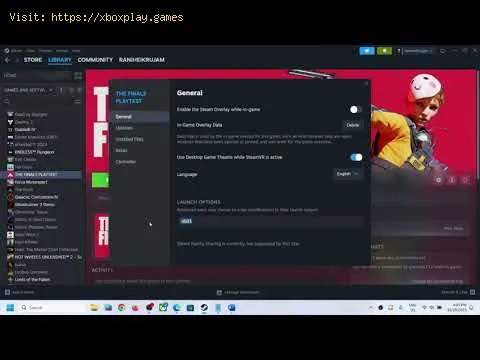This screenshot has width=480, height=360.
Task: Open game settings gear icon on the game page
Action: 439,180
